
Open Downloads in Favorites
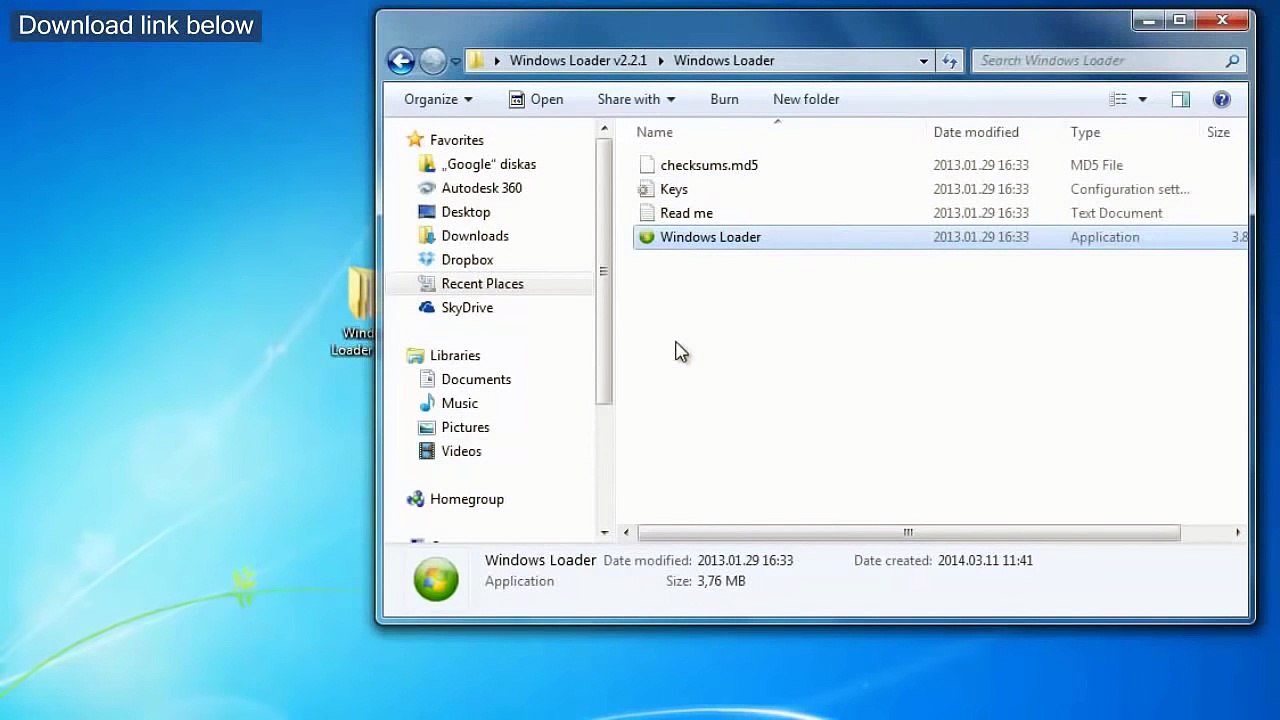click(x=475, y=236)
